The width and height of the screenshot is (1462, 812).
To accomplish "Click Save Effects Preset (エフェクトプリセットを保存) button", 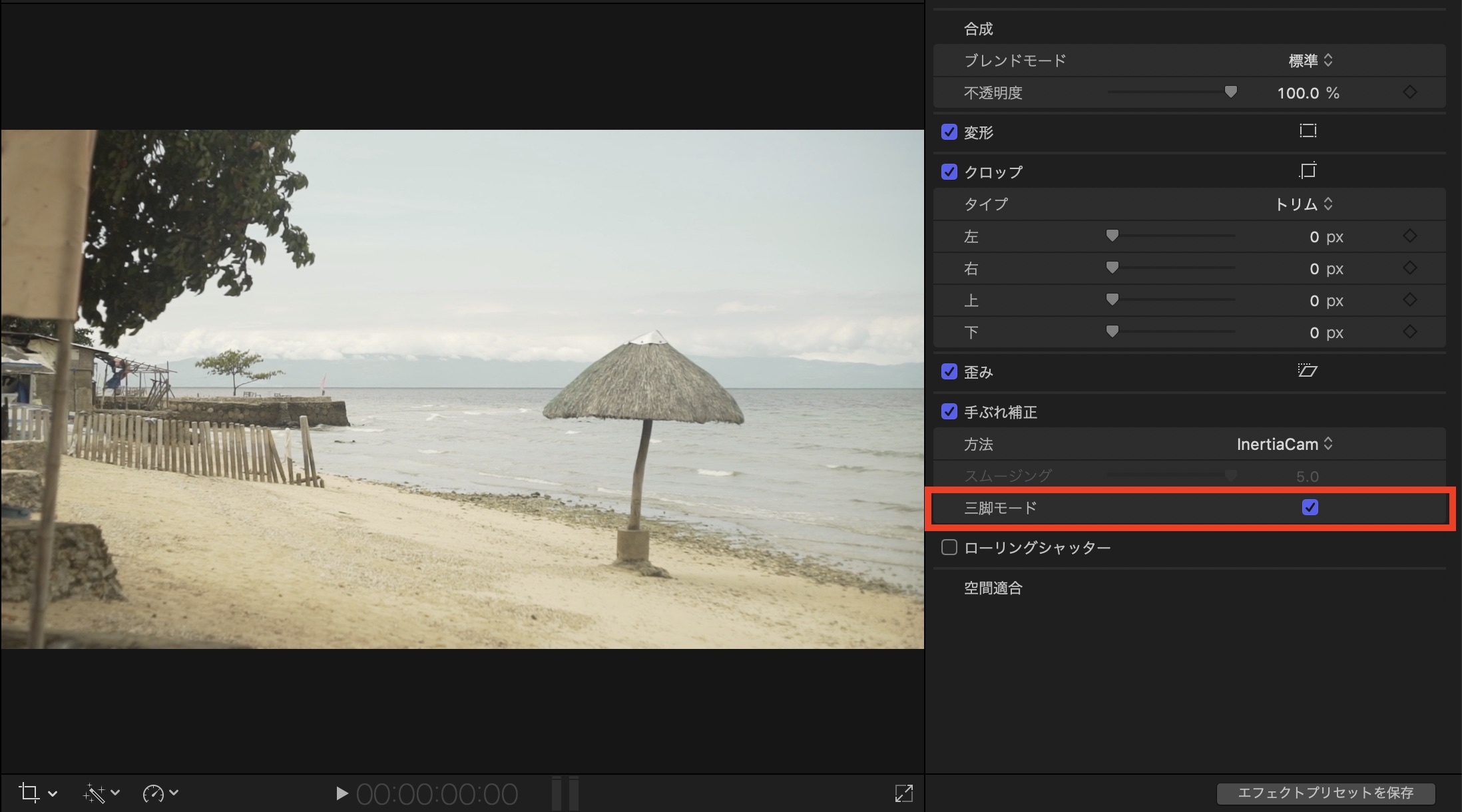I will (x=1325, y=793).
